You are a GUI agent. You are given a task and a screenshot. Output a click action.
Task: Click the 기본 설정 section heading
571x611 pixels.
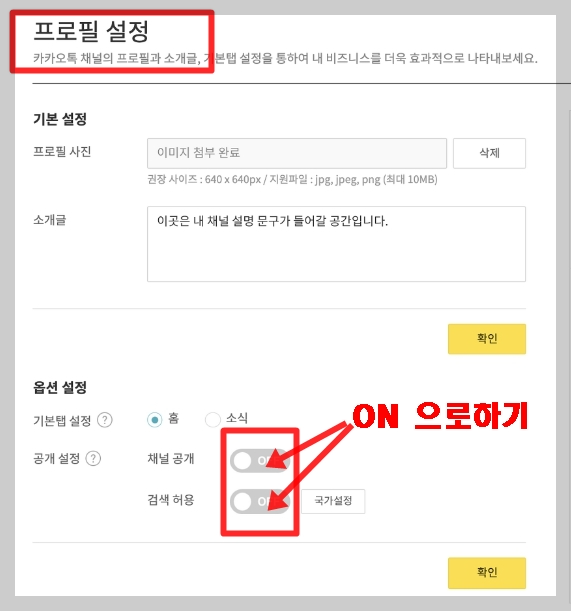60,119
